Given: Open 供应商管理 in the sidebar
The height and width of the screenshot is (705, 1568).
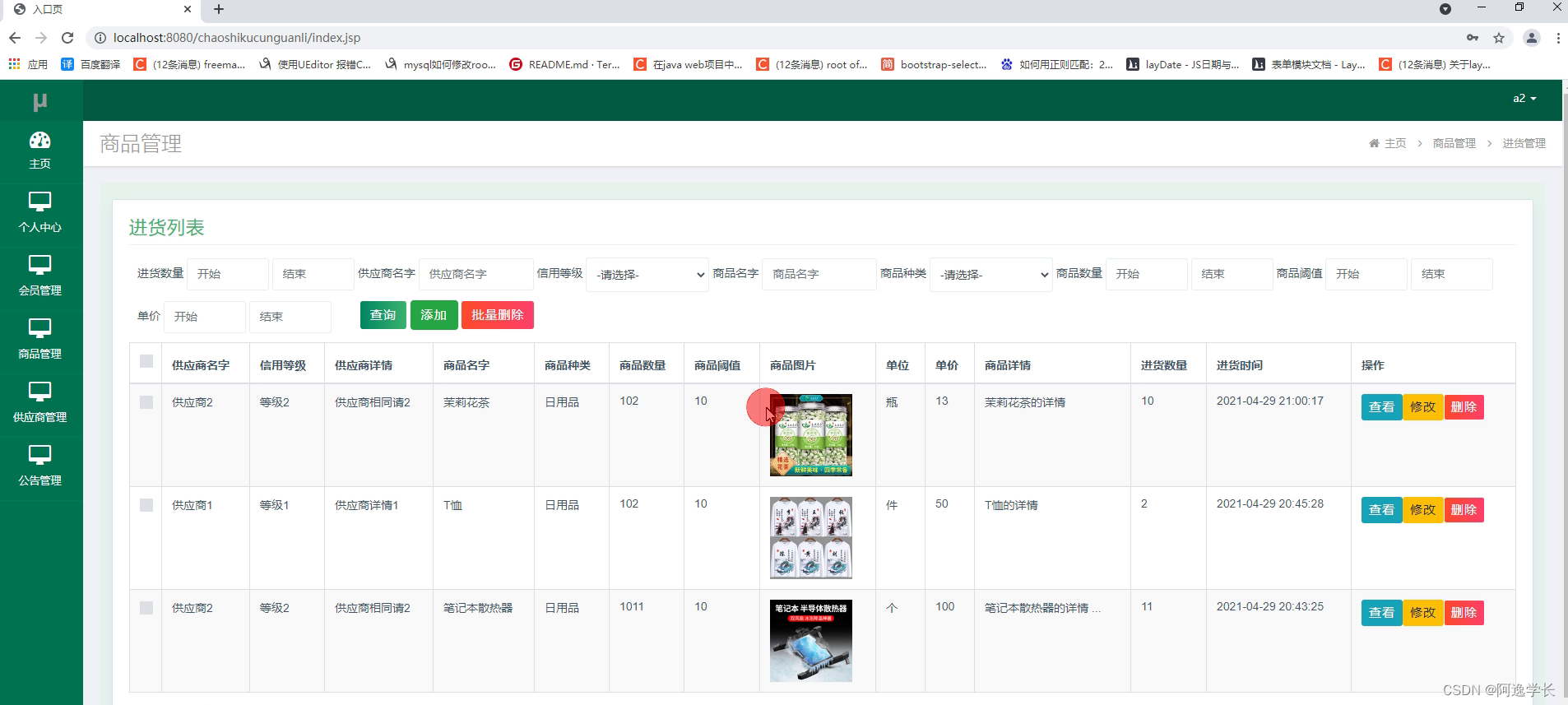Looking at the screenshot, I should tap(40, 404).
